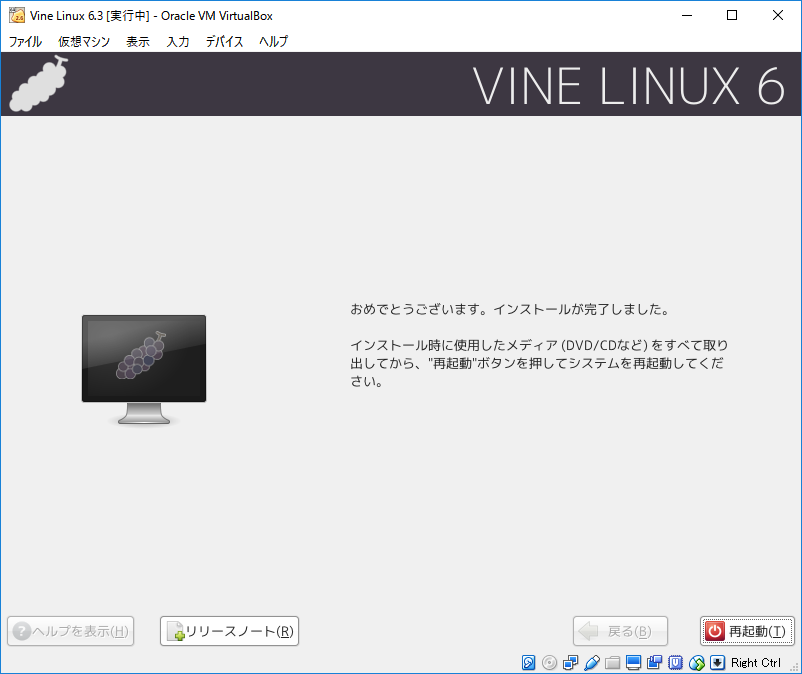Open the 仮想マシン menu
802x674 pixels.
click(x=84, y=42)
